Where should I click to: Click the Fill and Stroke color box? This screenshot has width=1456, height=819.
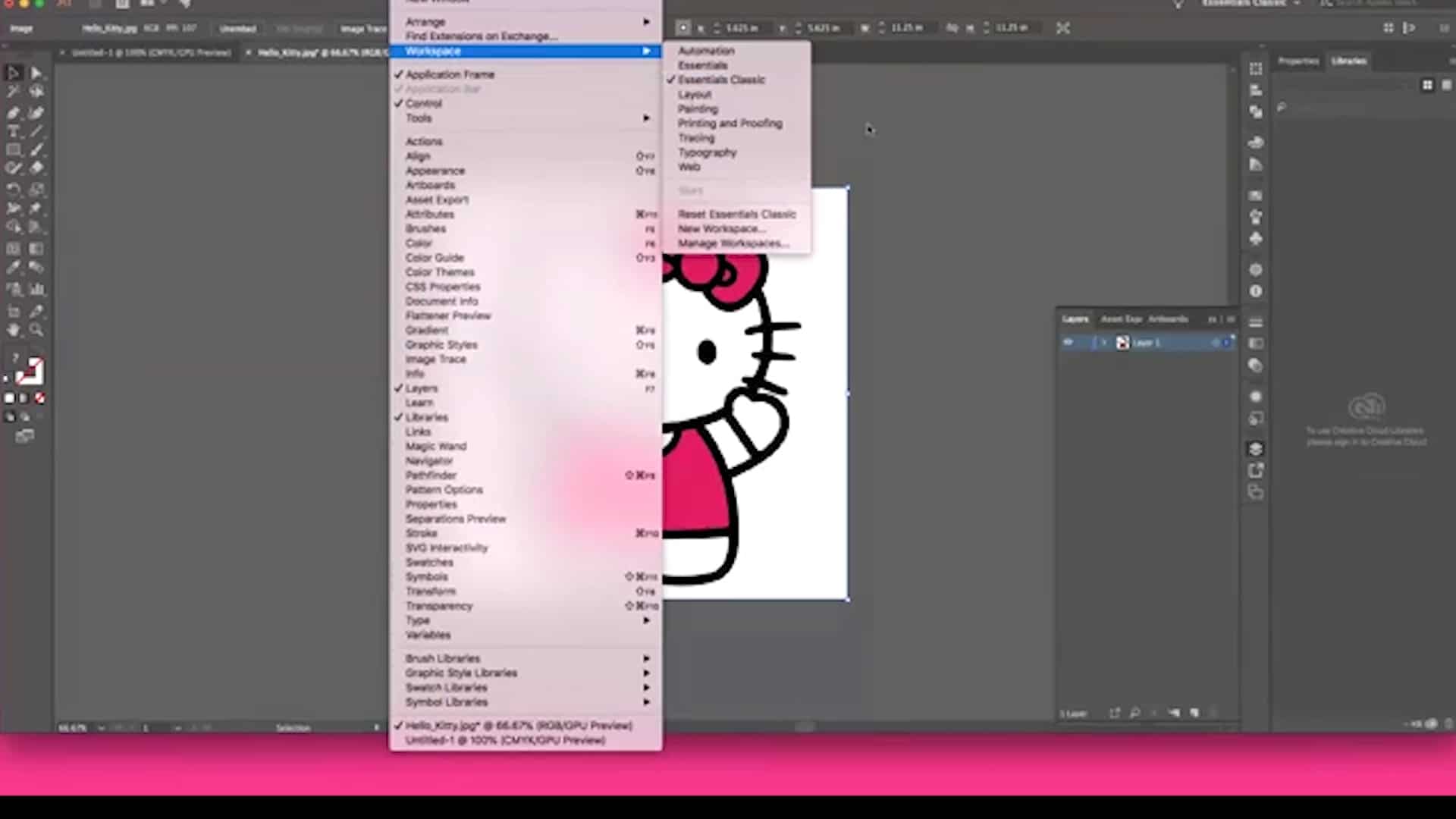click(x=29, y=372)
